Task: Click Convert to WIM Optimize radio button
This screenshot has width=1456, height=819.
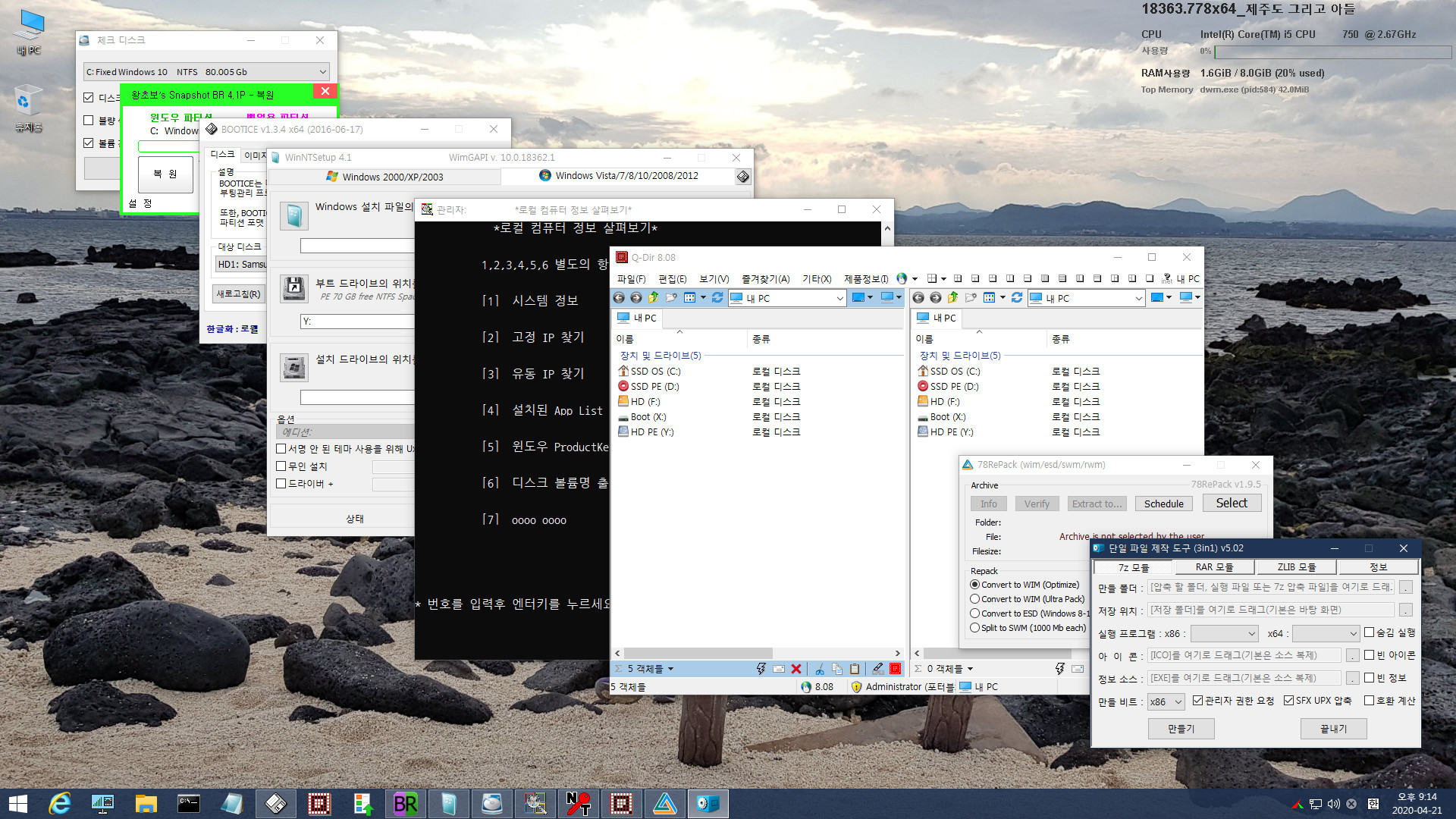Action: (975, 583)
